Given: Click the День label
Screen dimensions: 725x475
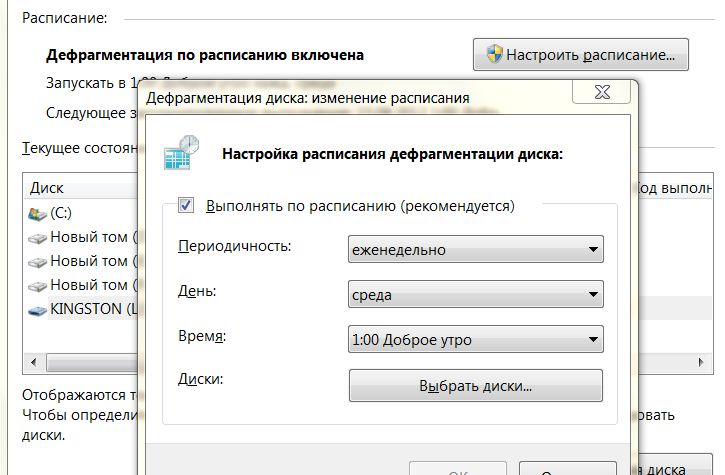Looking at the screenshot, I should pyautogui.click(x=197, y=291).
